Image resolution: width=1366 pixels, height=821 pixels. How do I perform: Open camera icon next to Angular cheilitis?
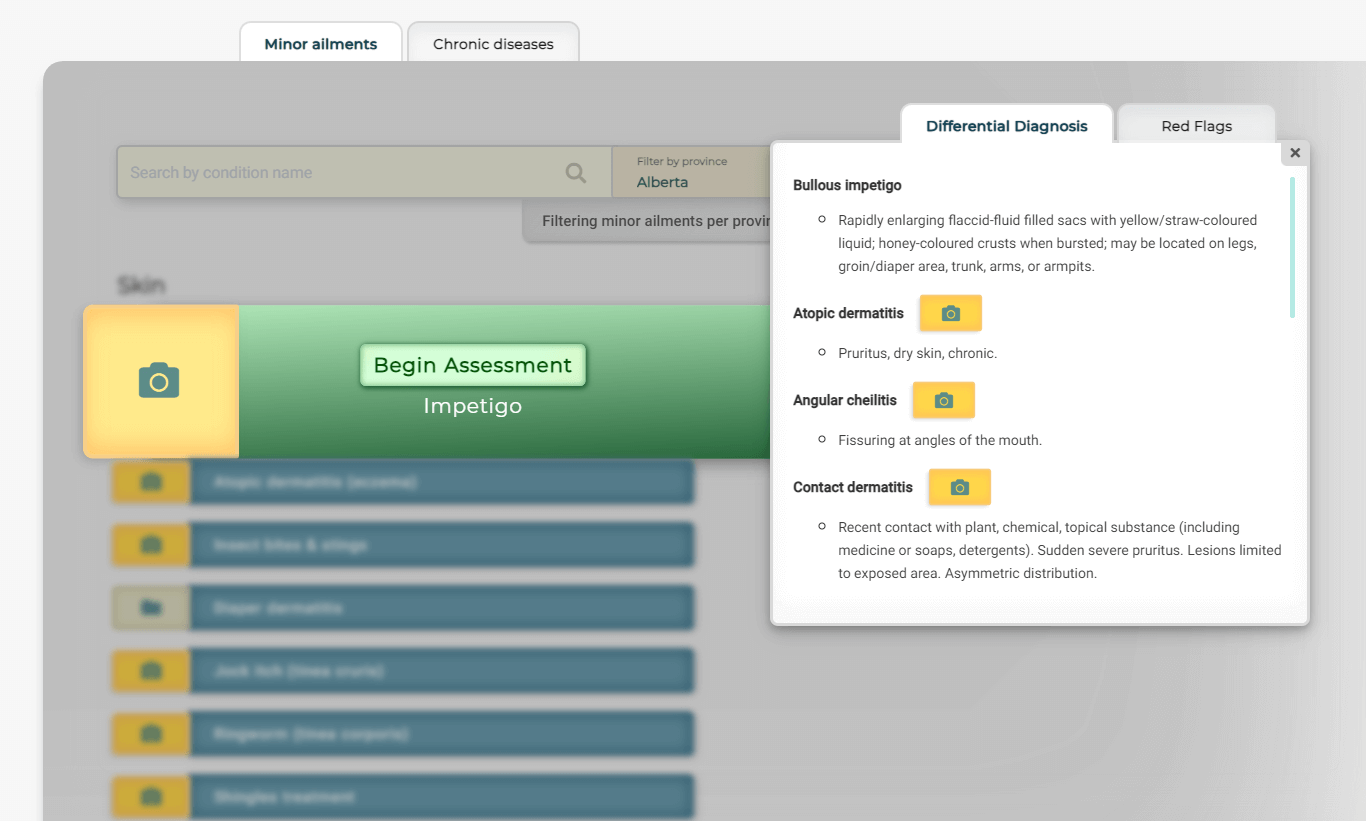click(x=943, y=399)
